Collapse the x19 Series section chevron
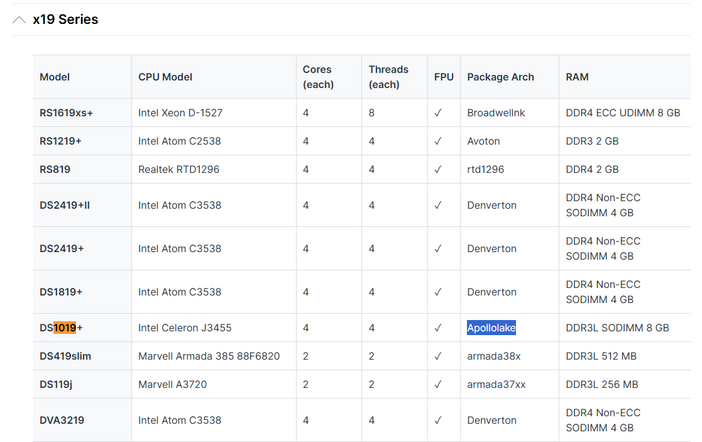The width and height of the screenshot is (702, 442). (19, 20)
